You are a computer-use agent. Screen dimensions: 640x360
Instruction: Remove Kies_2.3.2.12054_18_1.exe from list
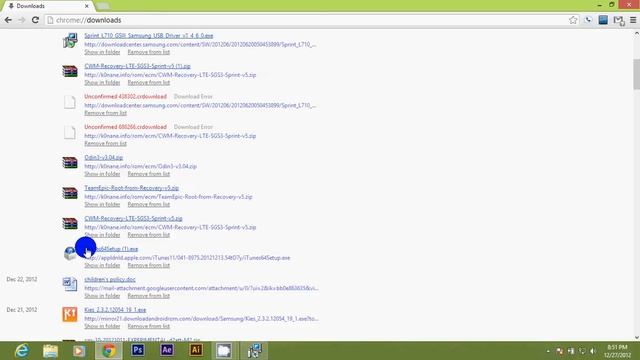[149, 326]
